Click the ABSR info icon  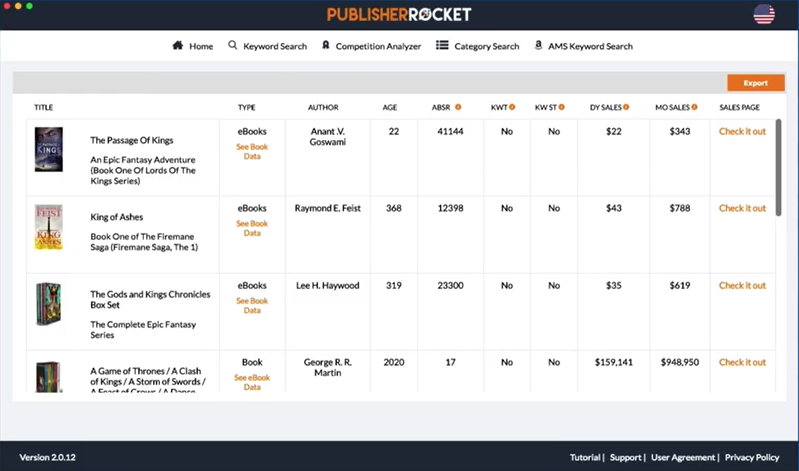coord(458,107)
